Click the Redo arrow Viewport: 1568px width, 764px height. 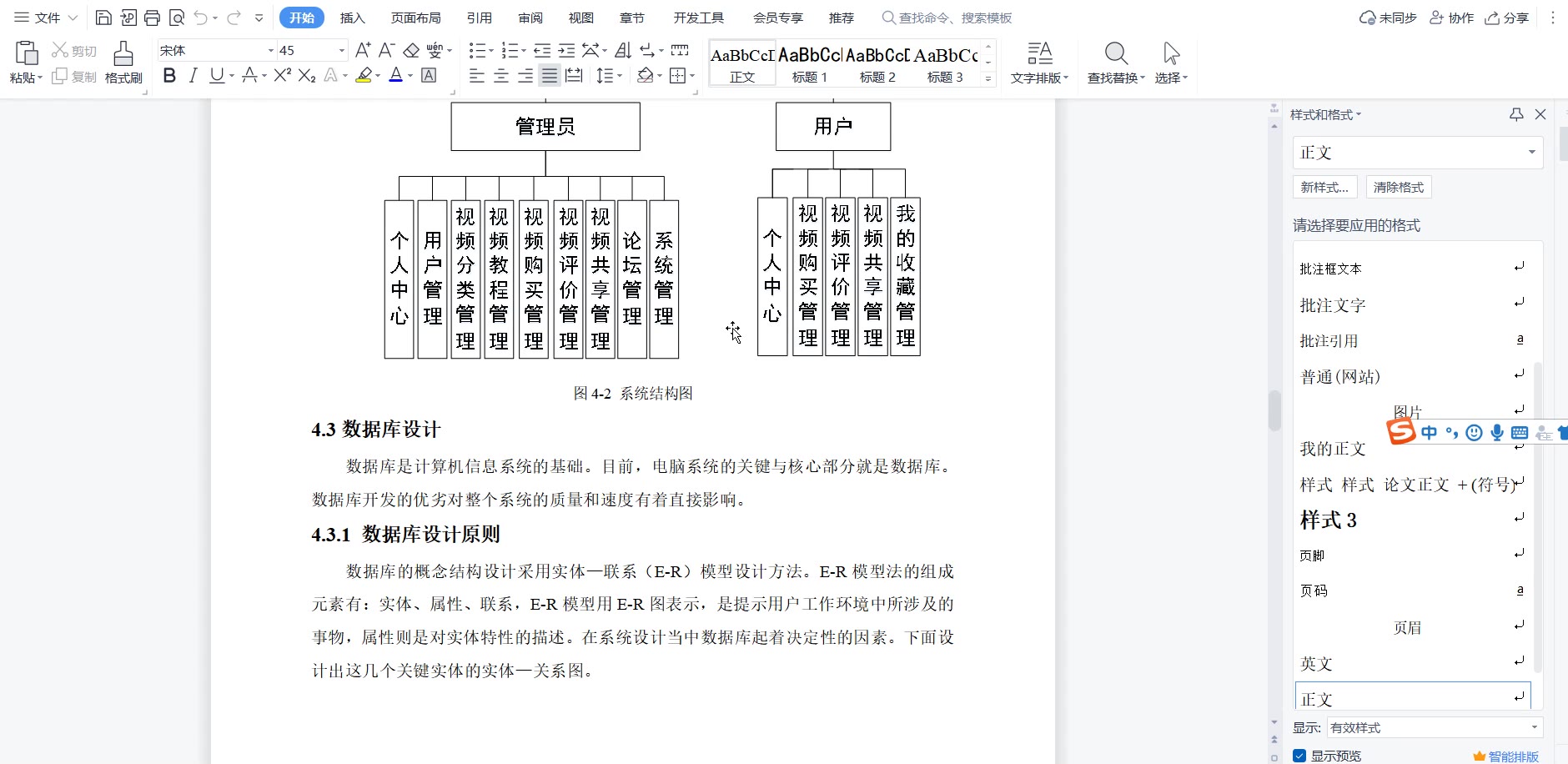pos(234,18)
